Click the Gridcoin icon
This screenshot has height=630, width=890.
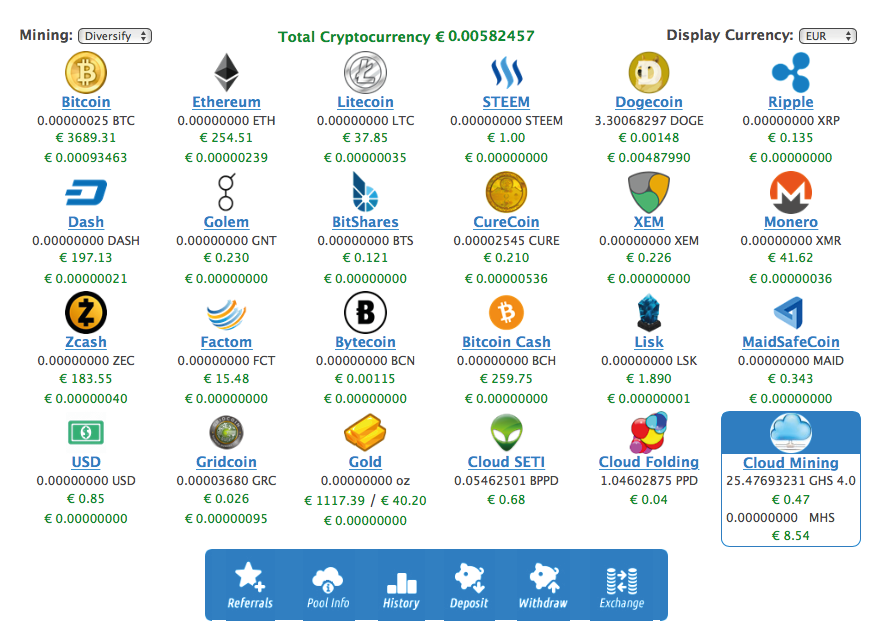coord(226,433)
